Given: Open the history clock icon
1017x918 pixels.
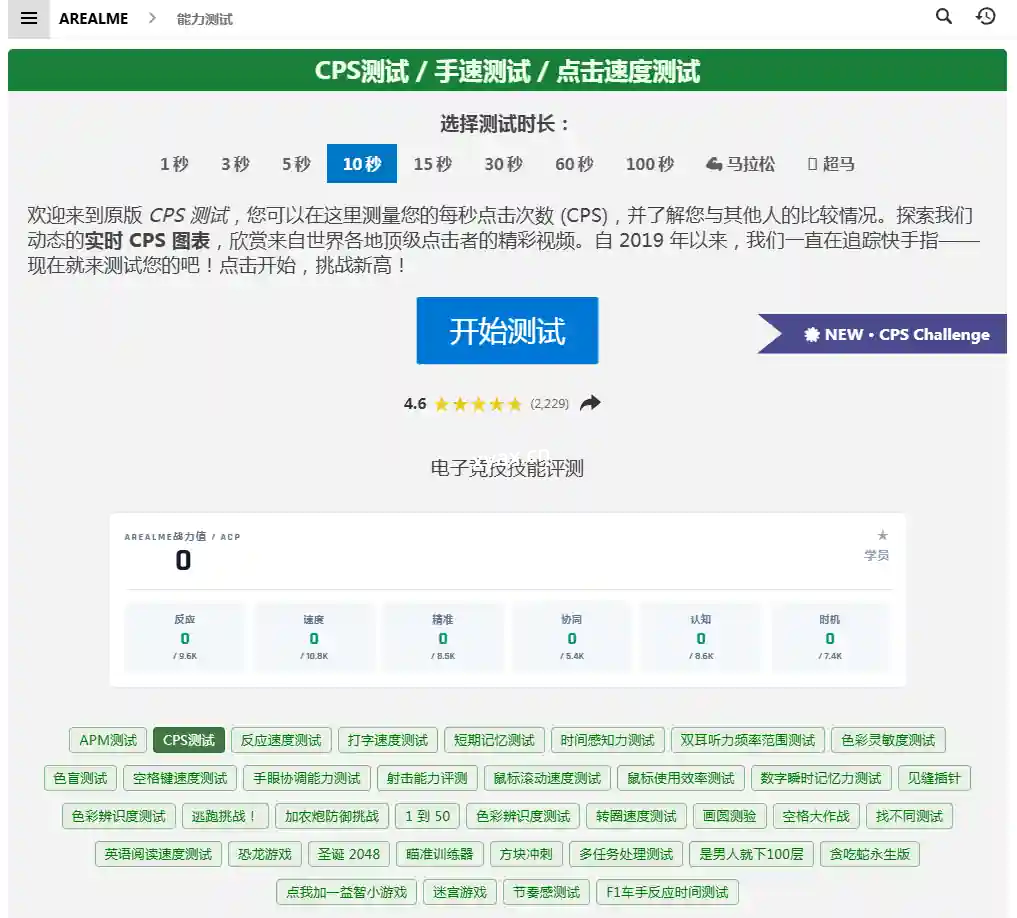Looking at the screenshot, I should pyautogui.click(x=985, y=16).
